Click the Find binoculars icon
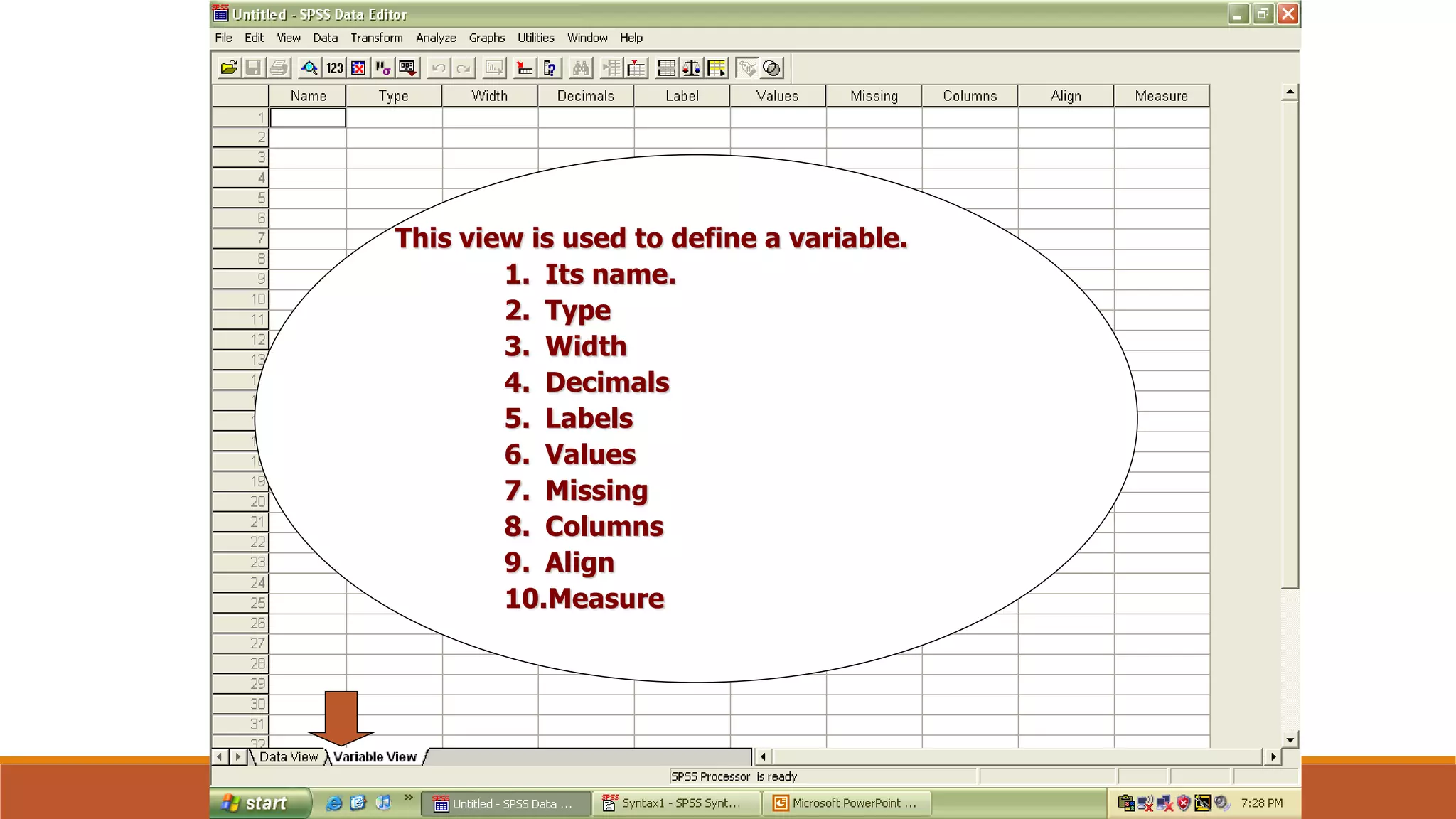 click(581, 68)
